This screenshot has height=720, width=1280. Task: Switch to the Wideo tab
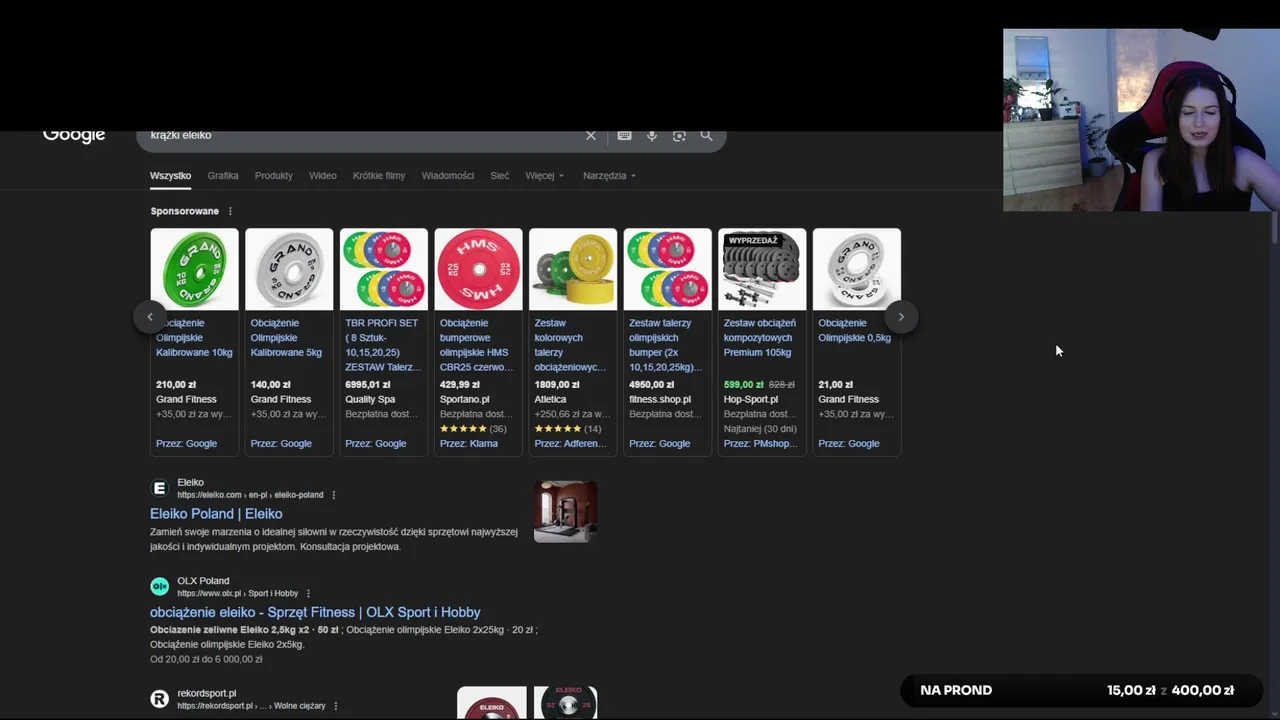pos(323,176)
